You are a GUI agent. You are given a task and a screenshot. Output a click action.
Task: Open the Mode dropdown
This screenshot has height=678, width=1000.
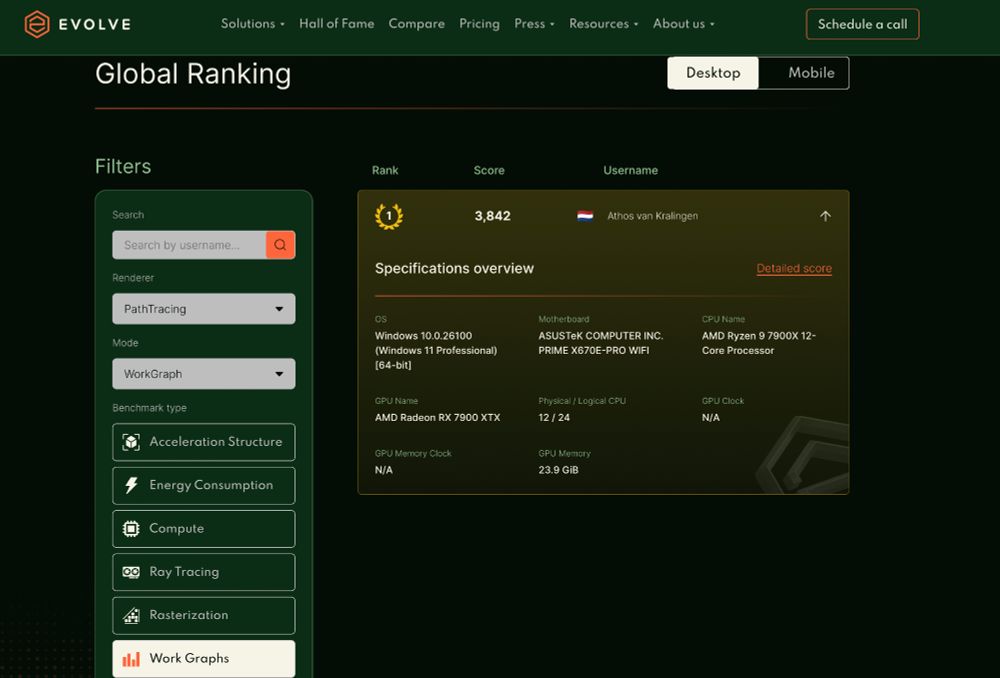pyautogui.click(x=204, y=374)
